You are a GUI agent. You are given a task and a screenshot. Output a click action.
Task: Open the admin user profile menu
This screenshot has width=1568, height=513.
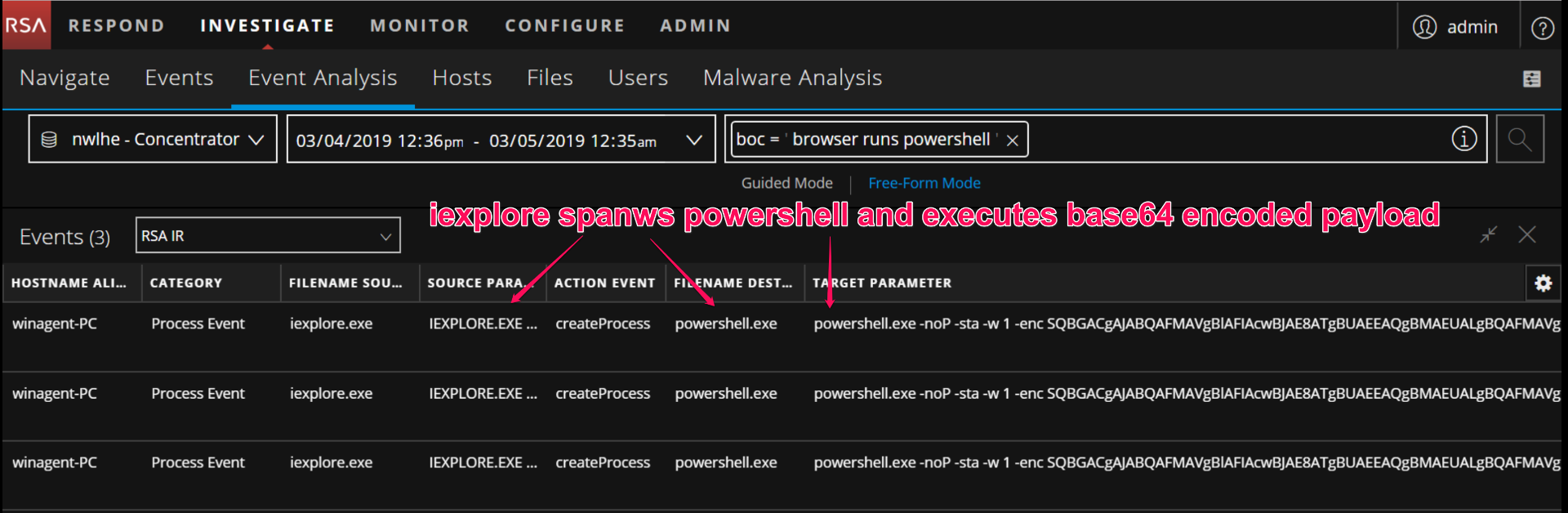point(1456,27)
